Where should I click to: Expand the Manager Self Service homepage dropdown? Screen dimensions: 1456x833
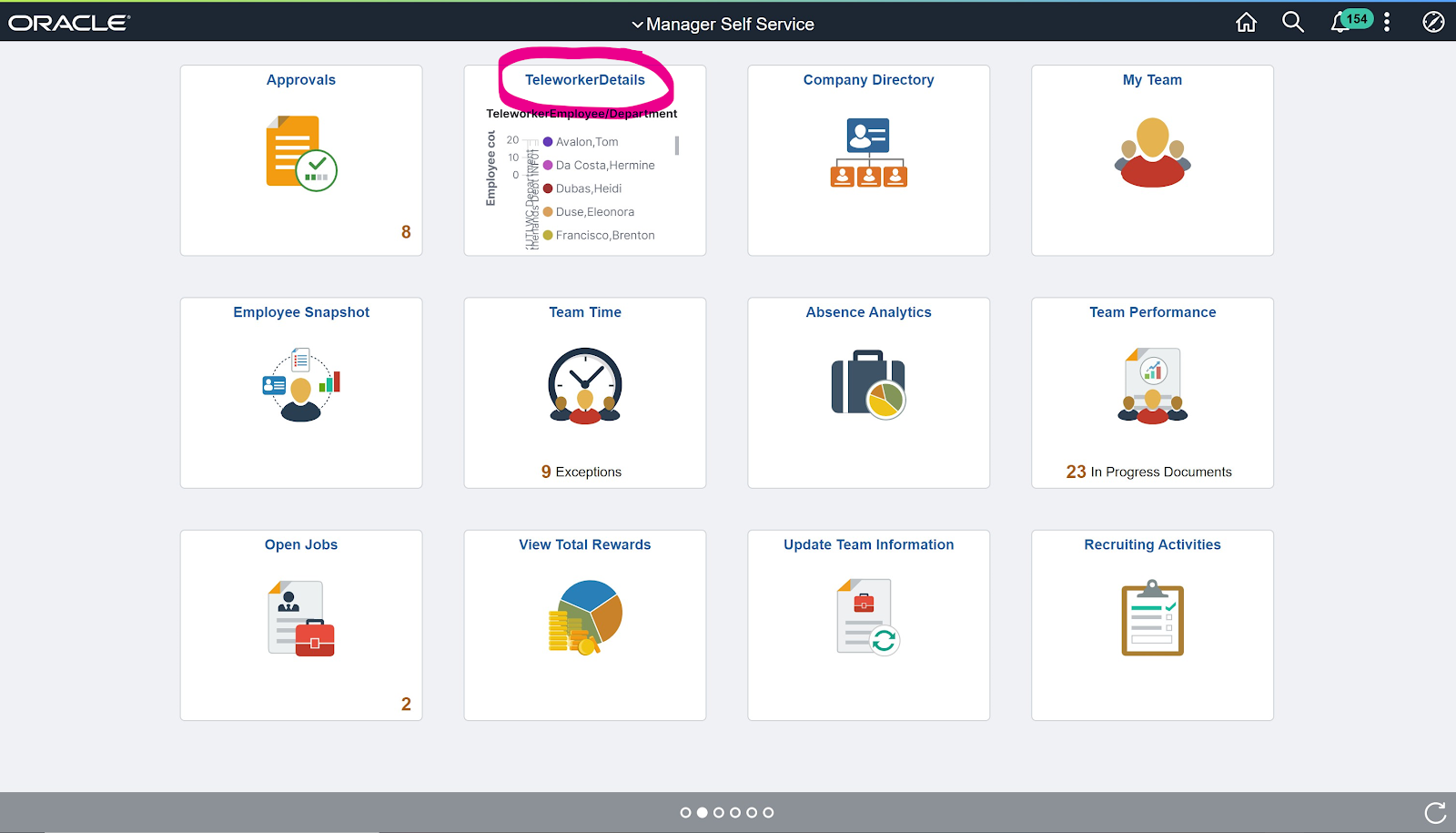(x=723, y=25)
